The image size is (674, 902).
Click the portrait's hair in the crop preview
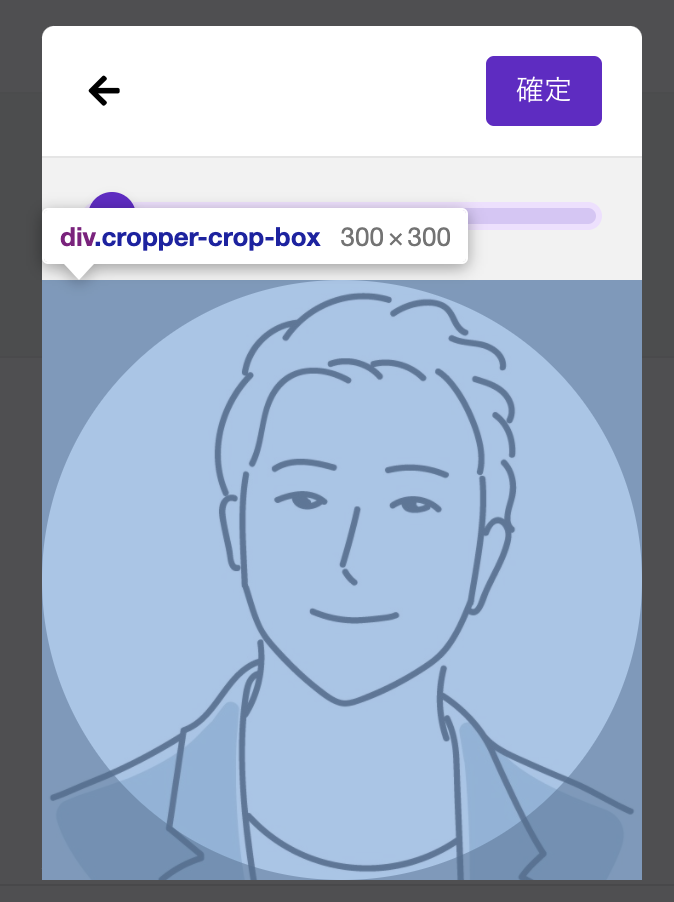click(368, 337)
